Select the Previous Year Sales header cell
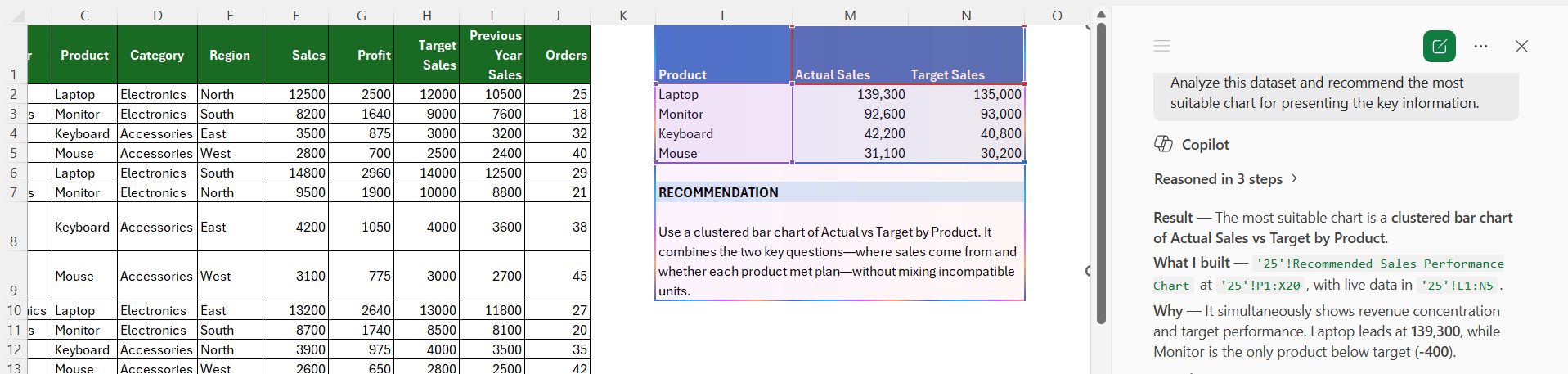 point(492,55)
